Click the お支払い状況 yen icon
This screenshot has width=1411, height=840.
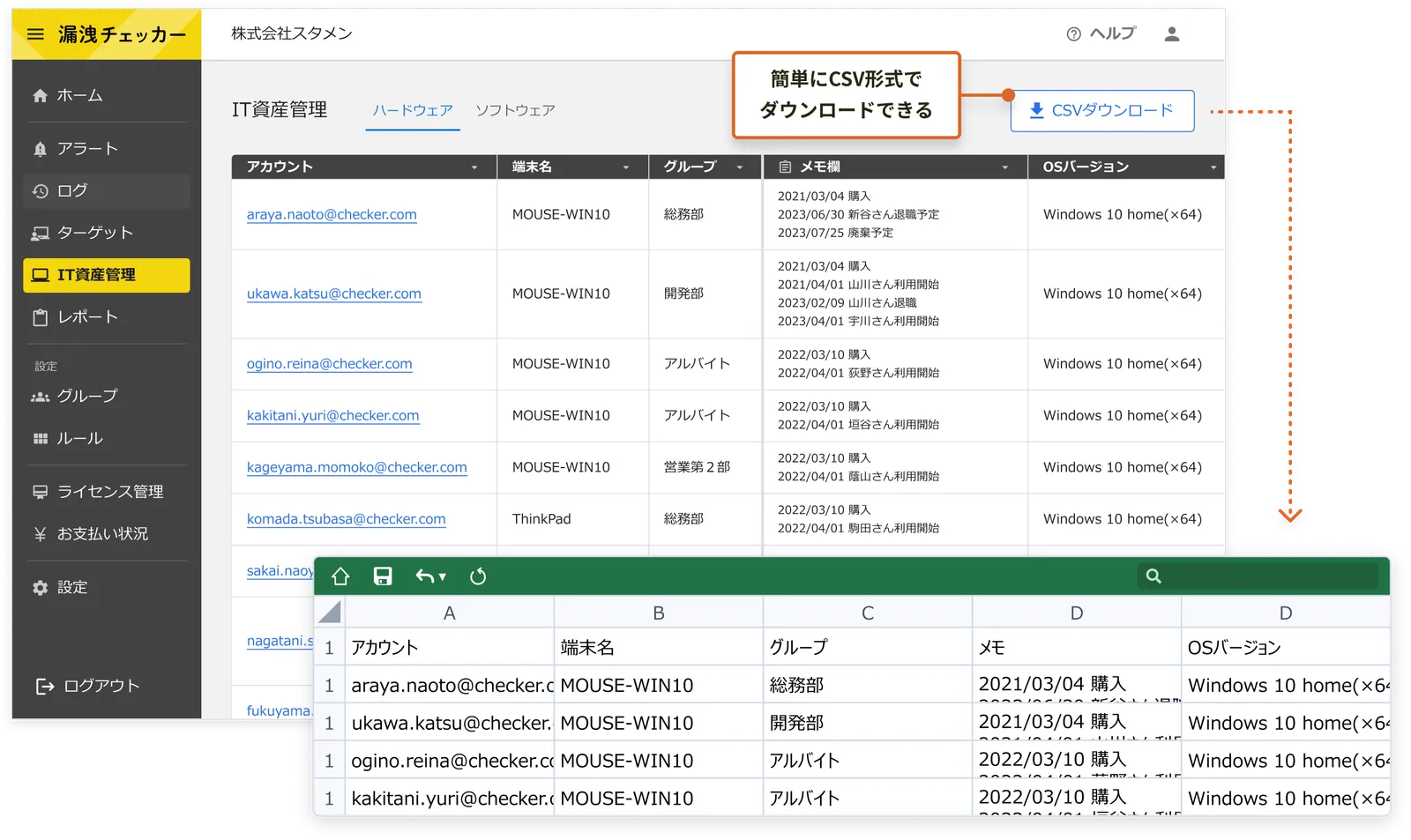(40, 534)
